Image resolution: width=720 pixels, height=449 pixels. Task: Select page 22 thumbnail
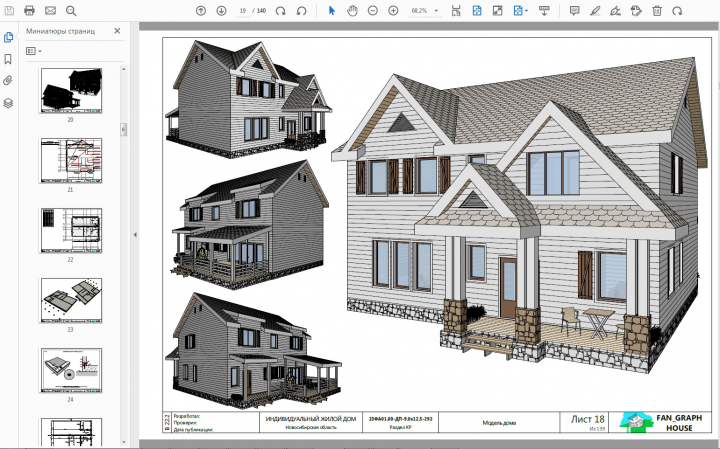71,230
